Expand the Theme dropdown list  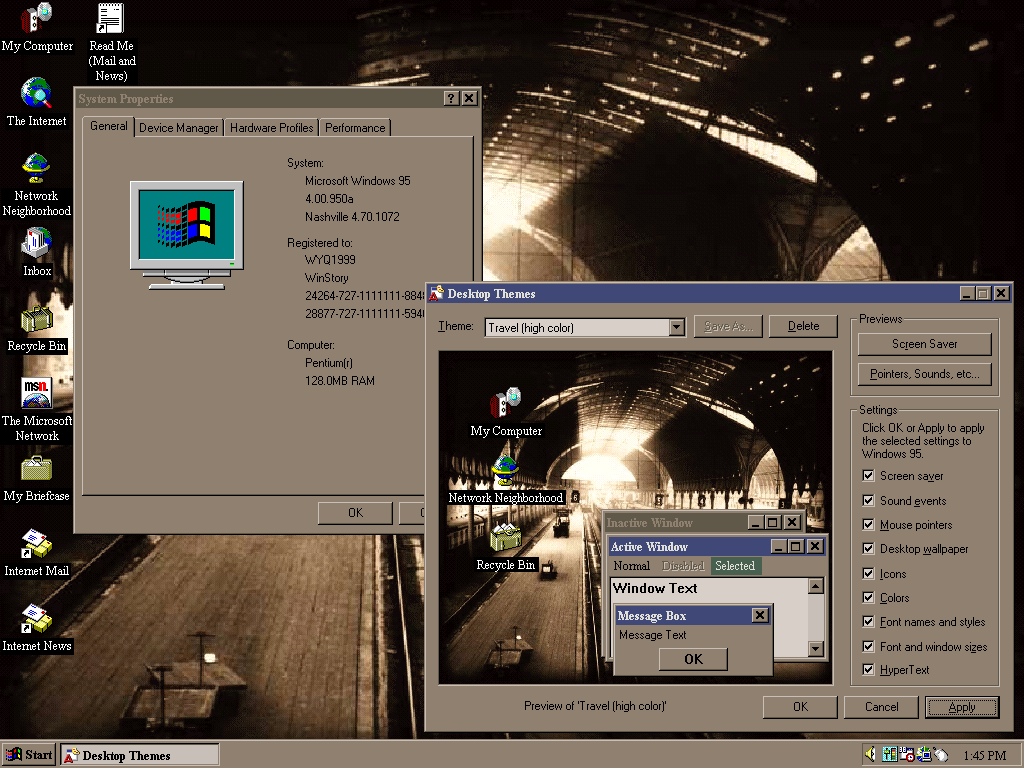pyautogui.click(x=676, y=327)
